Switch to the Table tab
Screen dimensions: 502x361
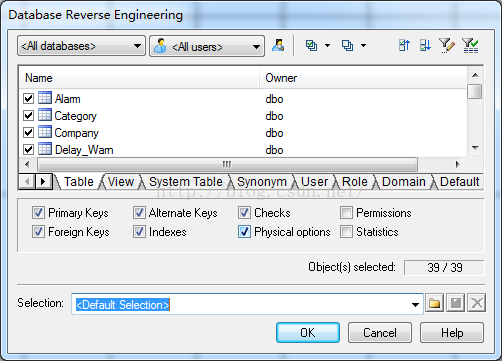coord(79,182)
